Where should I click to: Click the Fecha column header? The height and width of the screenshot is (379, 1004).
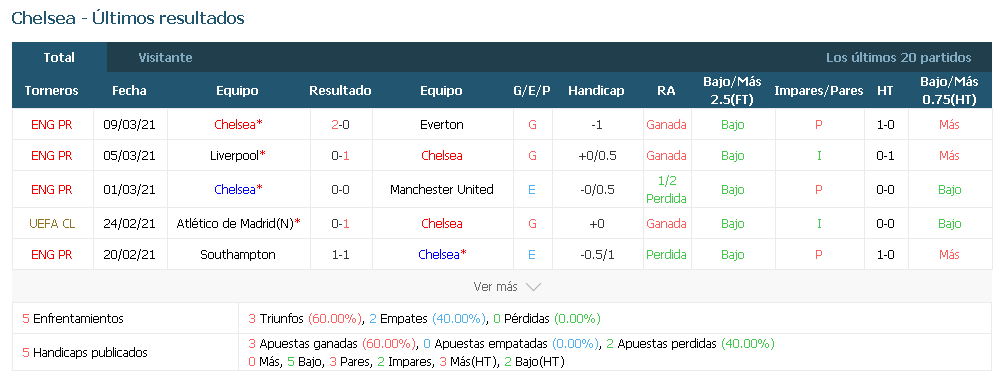129,90
